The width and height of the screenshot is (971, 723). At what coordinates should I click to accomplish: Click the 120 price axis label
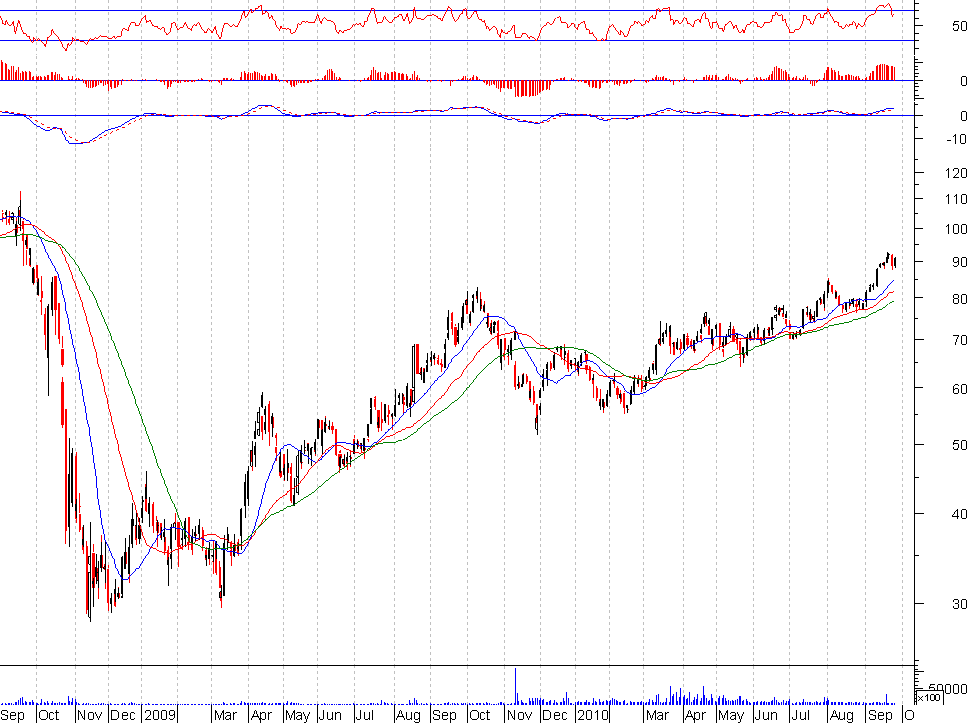coord(956,173)
